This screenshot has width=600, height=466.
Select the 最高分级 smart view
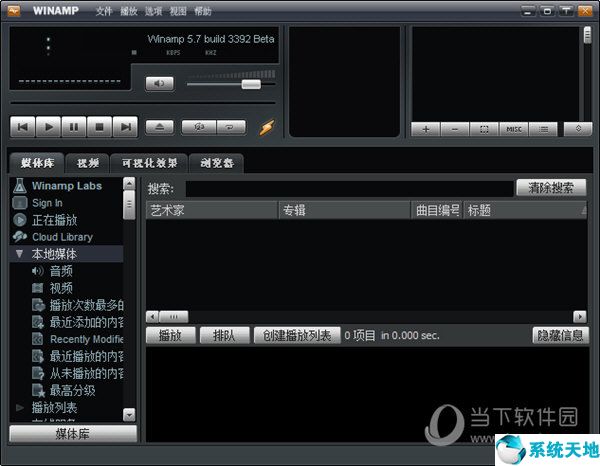click(72, 391)
